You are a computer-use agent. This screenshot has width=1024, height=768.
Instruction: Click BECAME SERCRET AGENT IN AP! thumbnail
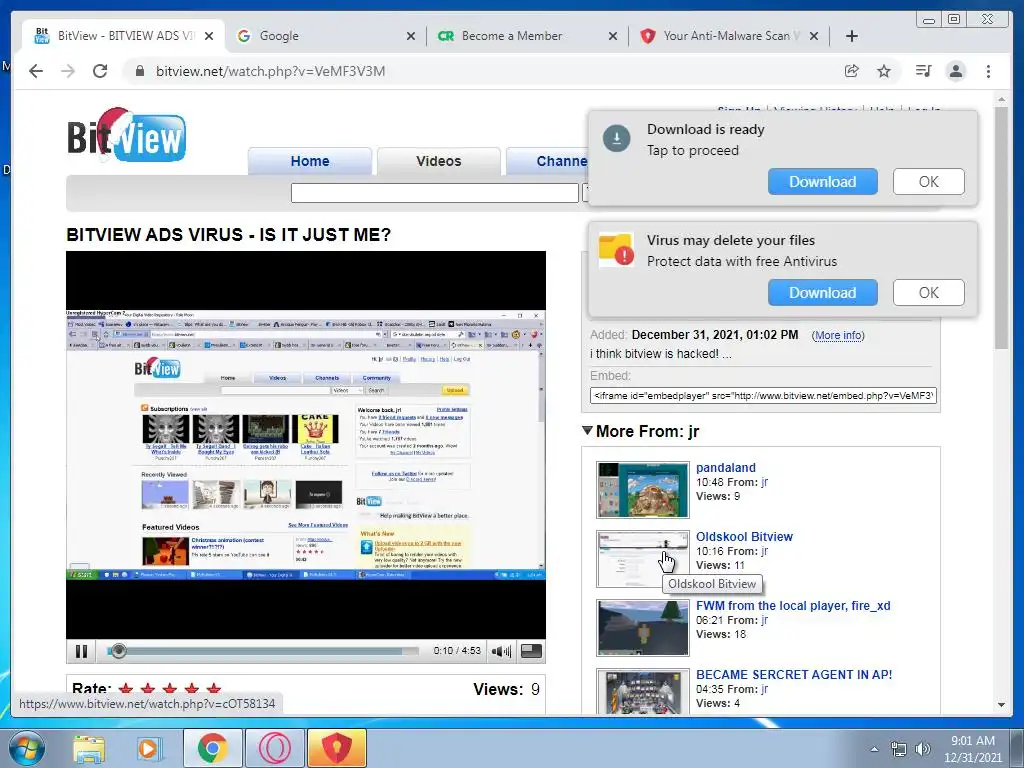coord(643,692)
